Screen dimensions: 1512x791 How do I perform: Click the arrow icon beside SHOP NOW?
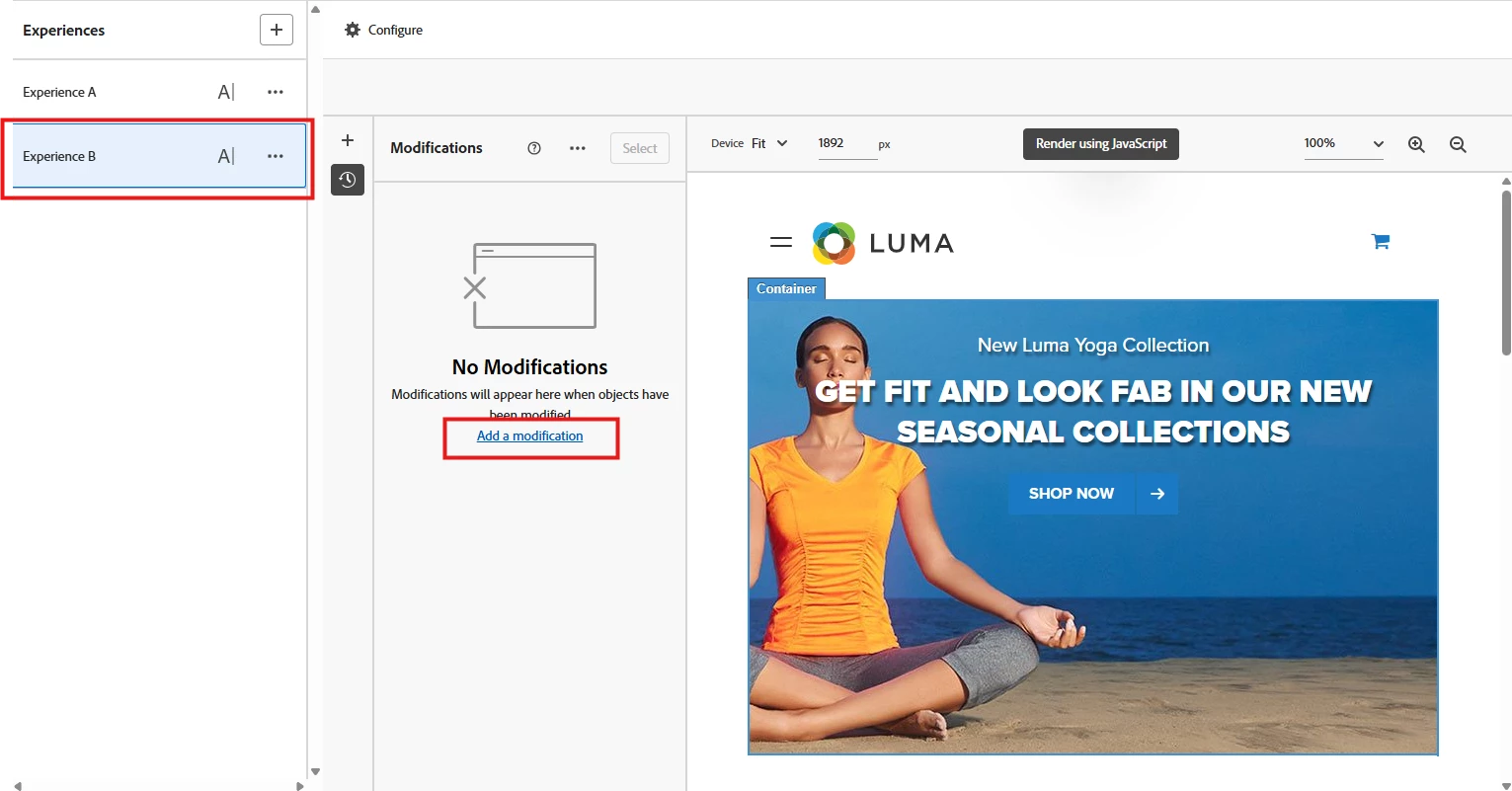(x=1157, y=494)
